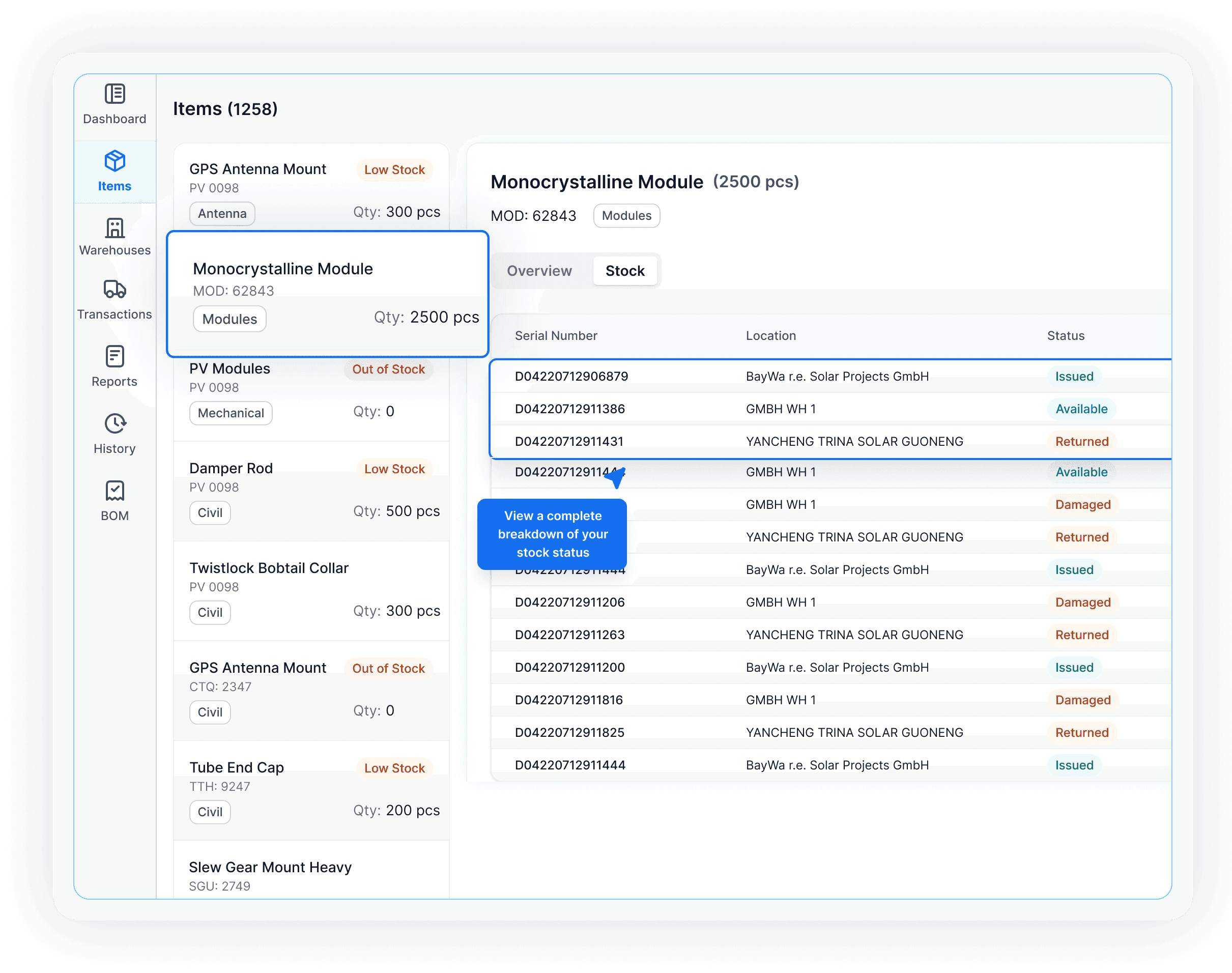This screenshot has width=1232, height=973.
Task: Select serial row D04220712911263
Action: click(x=830, y=635)
